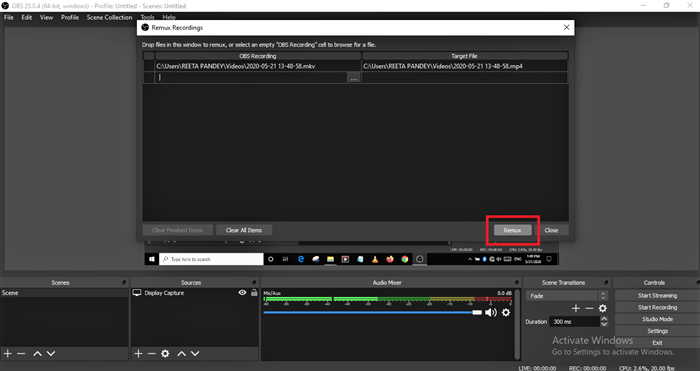Increase transition duration with the up arrow
Viewport: 700px width, 371px height.
(x=604, y=319)
